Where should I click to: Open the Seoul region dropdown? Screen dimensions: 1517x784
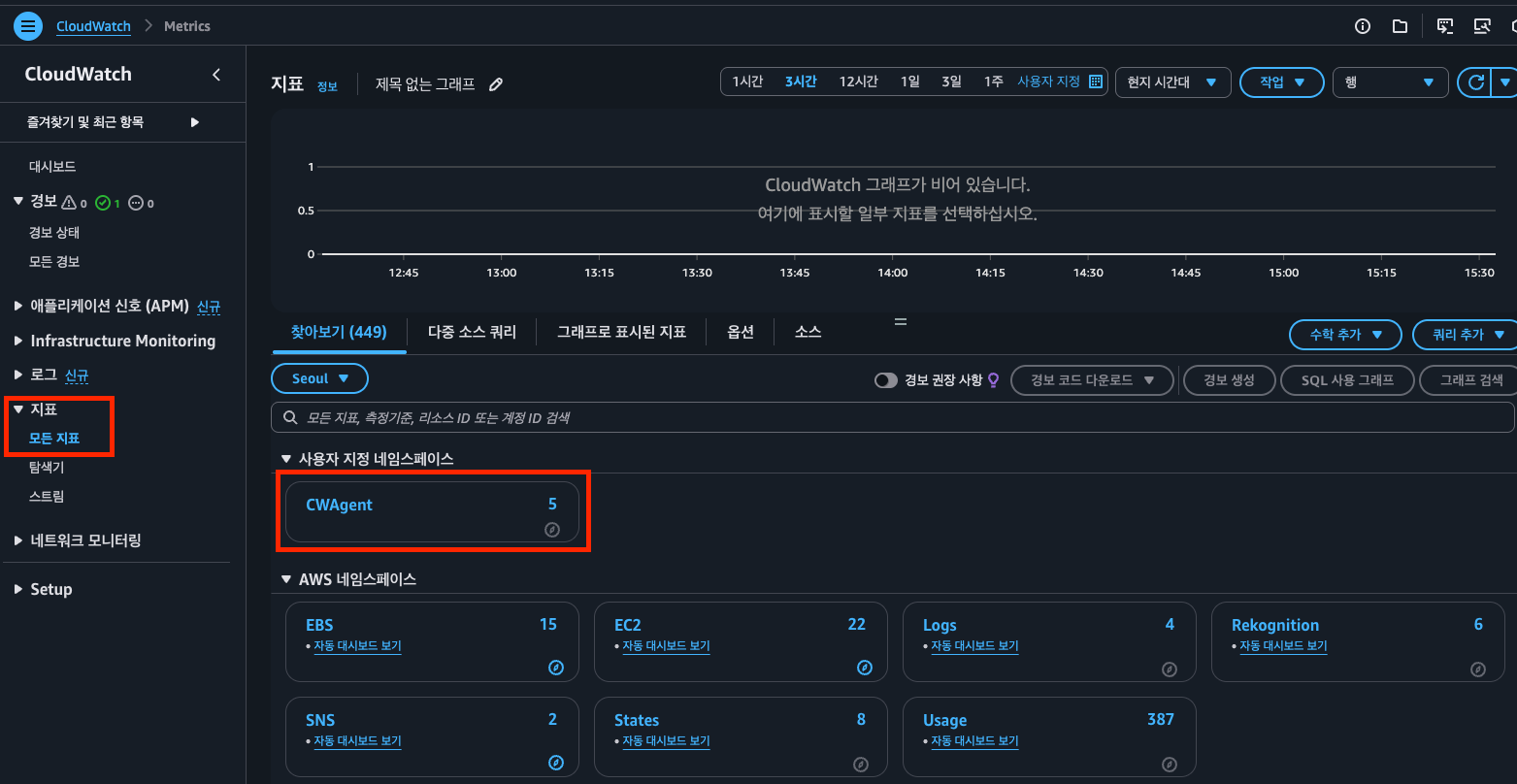click(320, 378)
